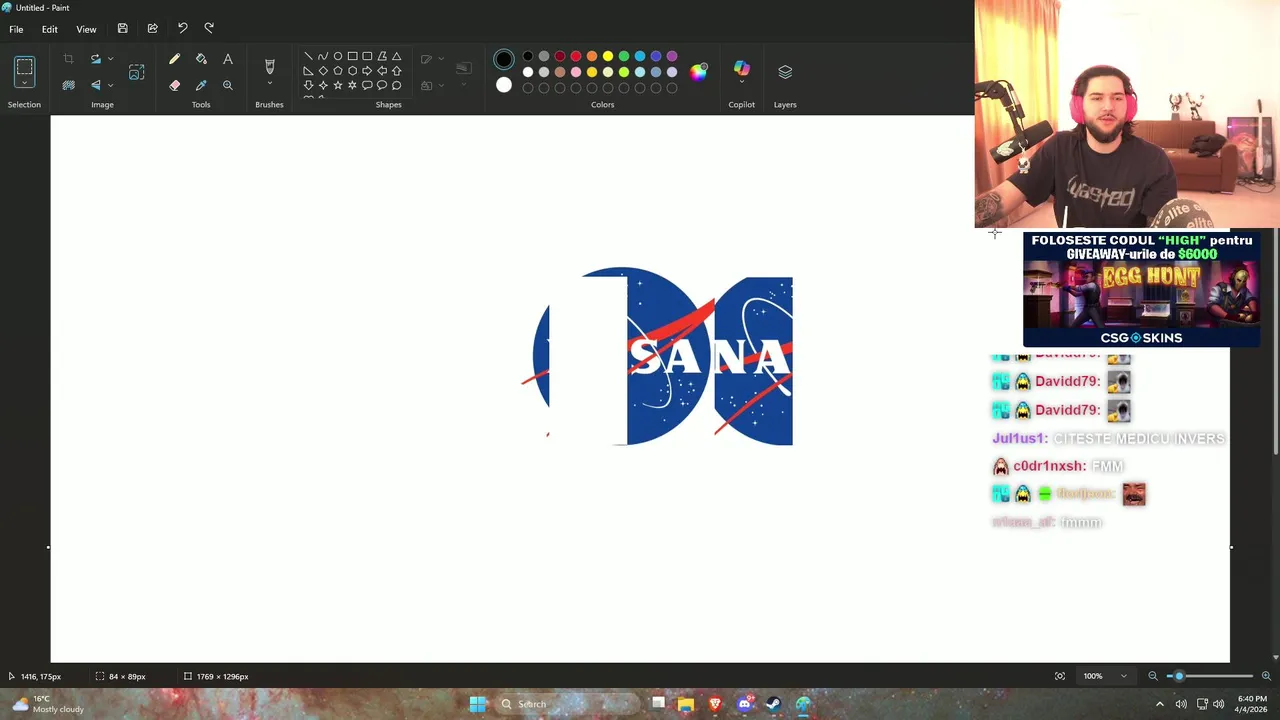This screenshot has width=1280, height=720.
Task: Choose the Triangle shape
Action: [396, 56]
